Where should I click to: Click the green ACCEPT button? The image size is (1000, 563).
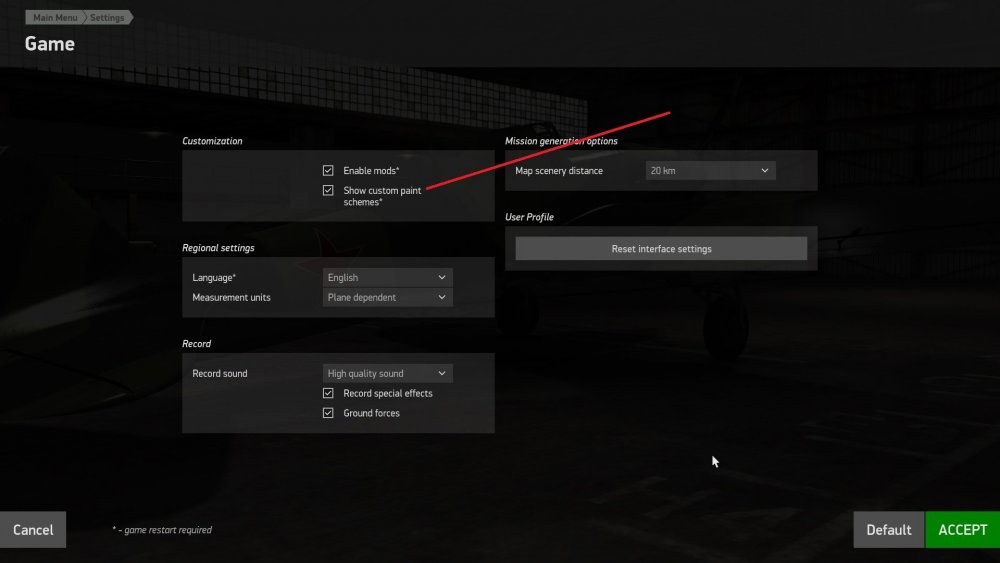coord(962,530)
